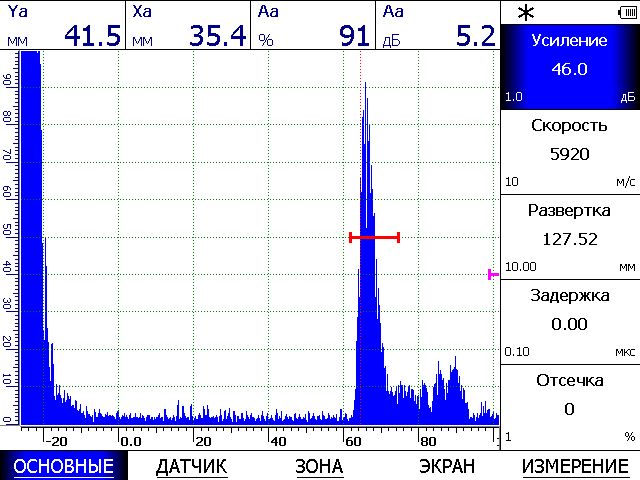Select the Отсечка reject parameter
The image size is (640, 480).
569,405
